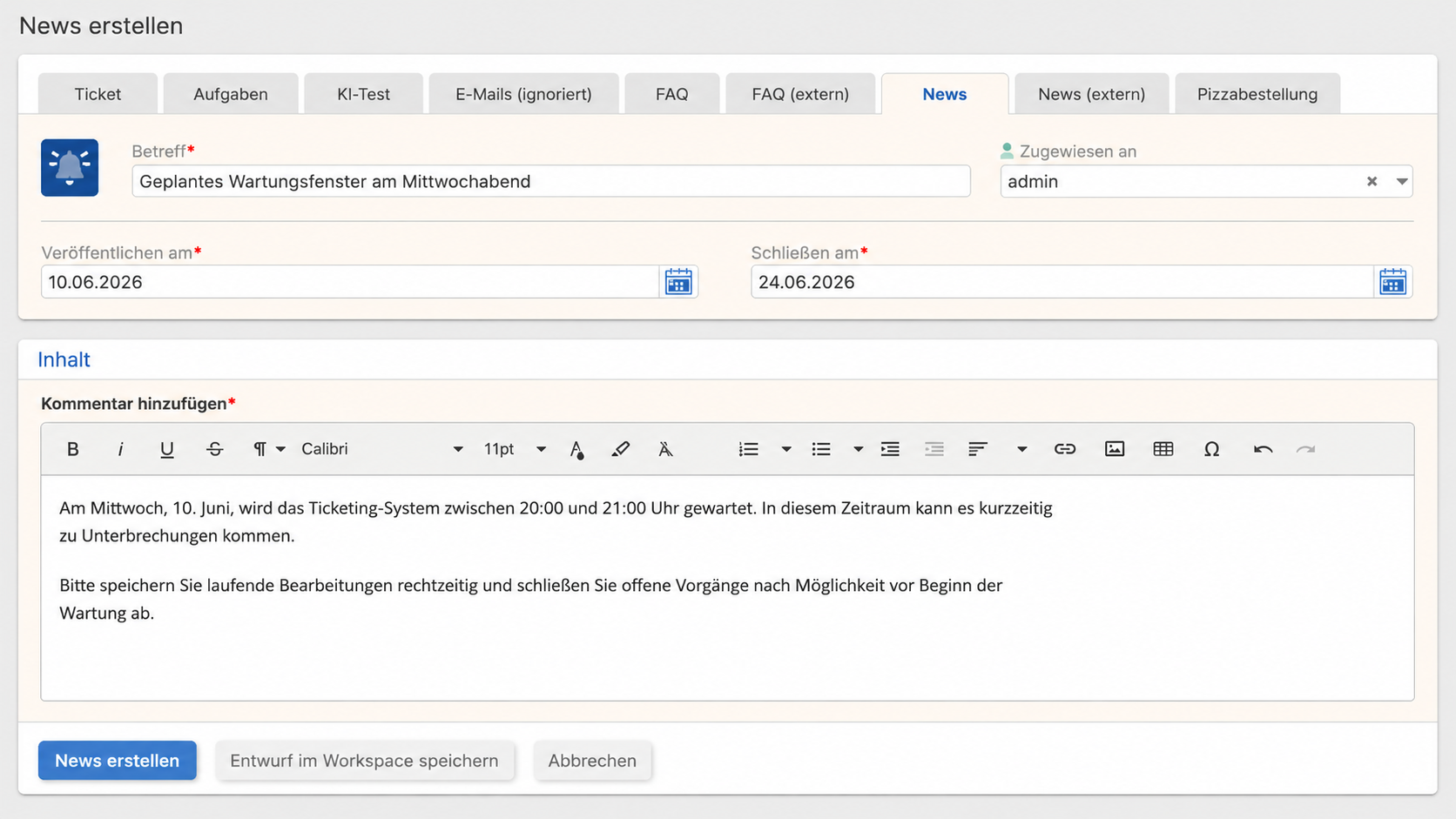Screen dimensions: 1456x819
Task: Click the Schließen am date field
Action: point(1062,282)
